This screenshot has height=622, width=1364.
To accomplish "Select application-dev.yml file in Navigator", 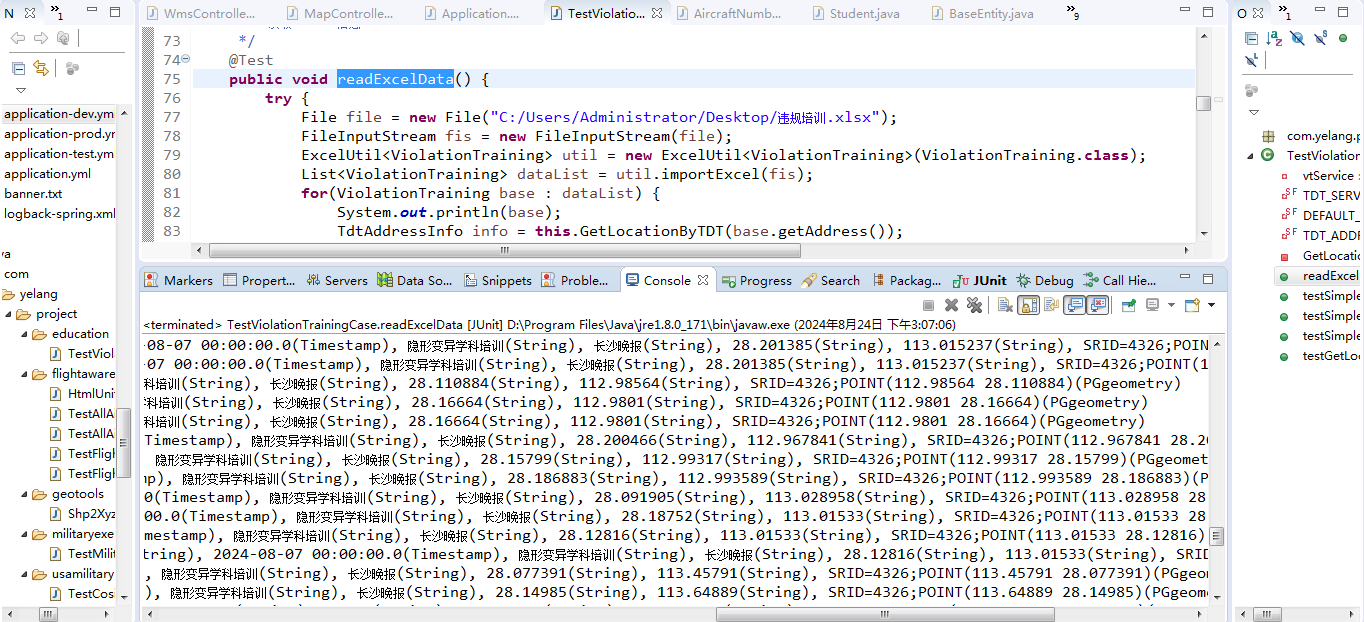I will [x=58, y=114].
